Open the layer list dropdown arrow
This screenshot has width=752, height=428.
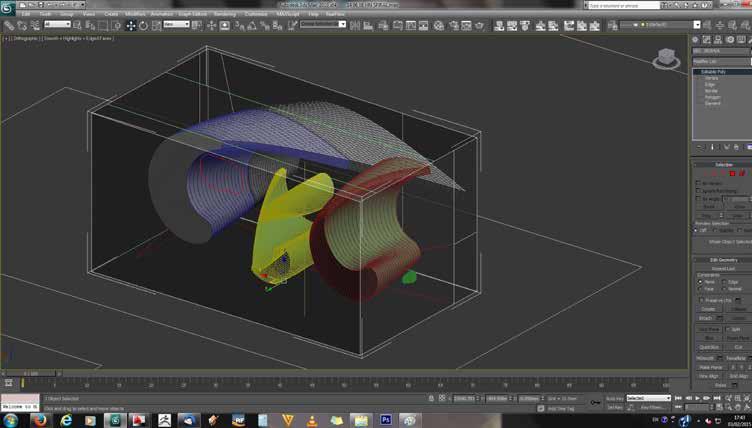(x=697, y=25)
